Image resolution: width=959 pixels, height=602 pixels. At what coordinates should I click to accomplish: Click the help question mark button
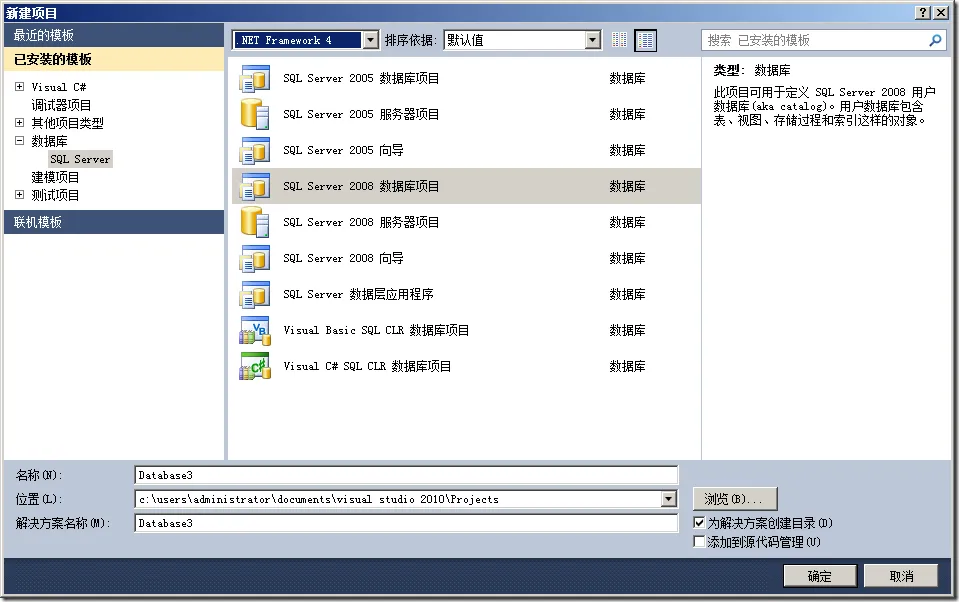924,13
